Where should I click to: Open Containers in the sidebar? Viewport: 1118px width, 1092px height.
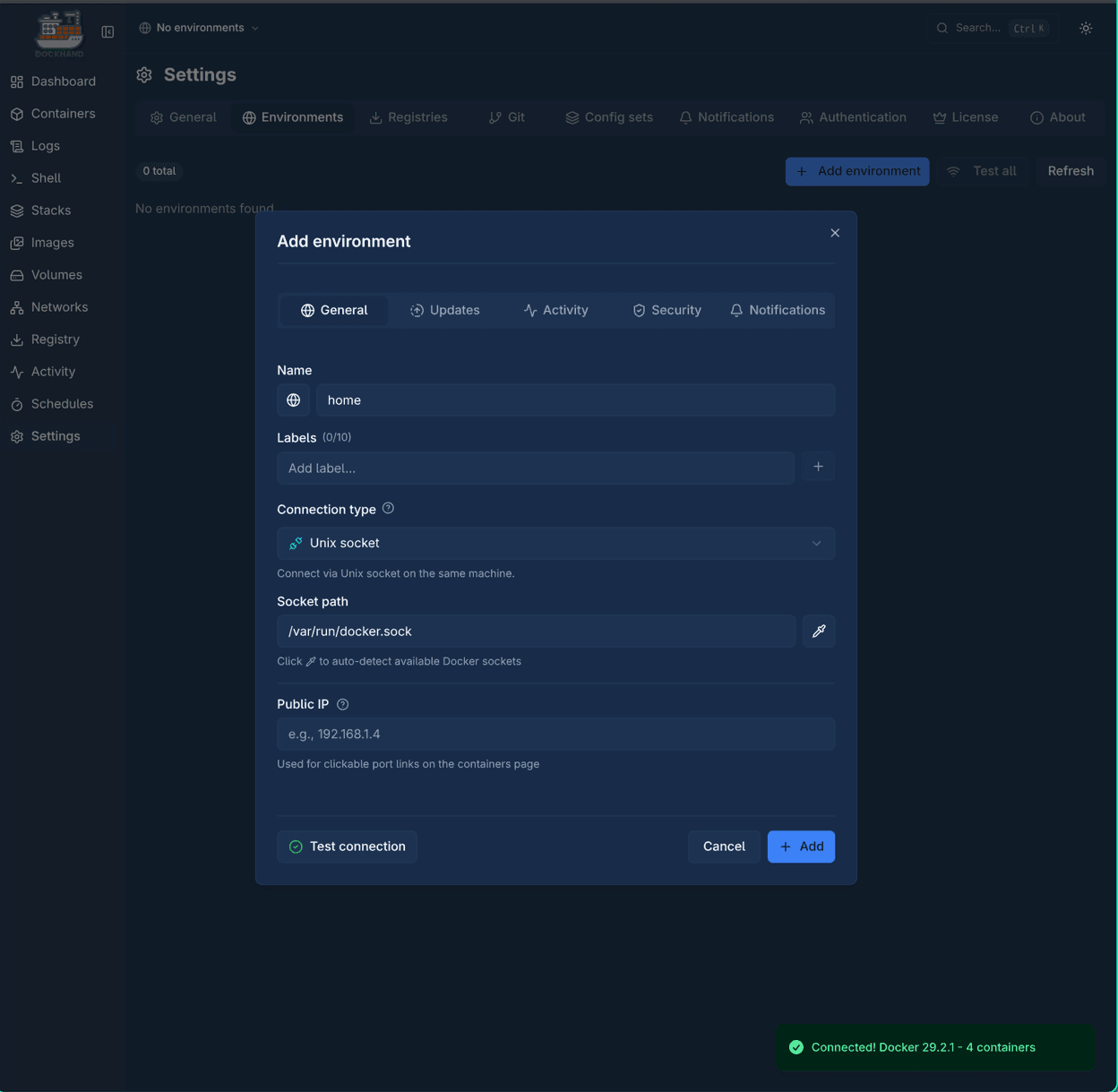pyautogui.click(x=63, y=114)
